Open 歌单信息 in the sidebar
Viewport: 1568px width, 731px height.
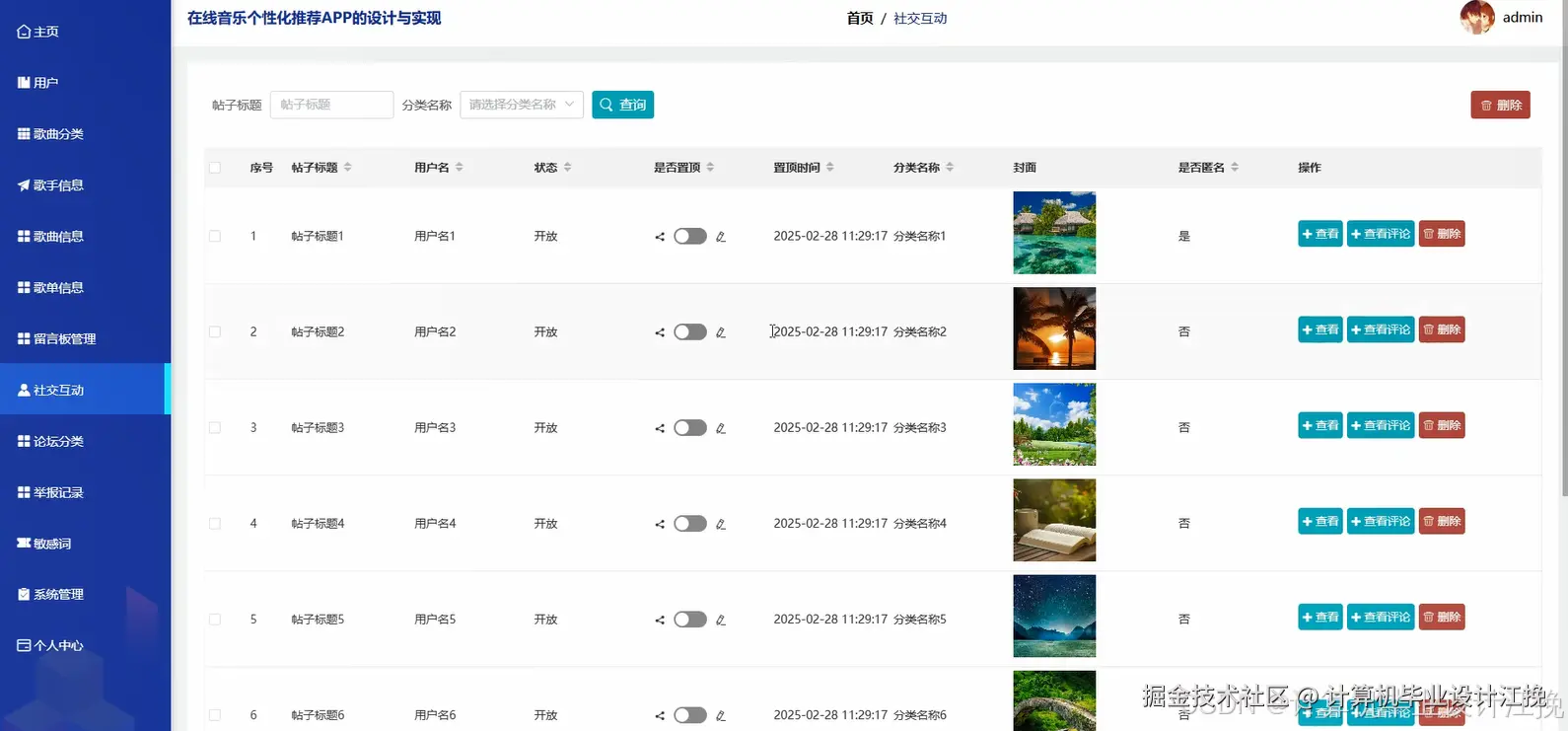click(x=85, y=288)
